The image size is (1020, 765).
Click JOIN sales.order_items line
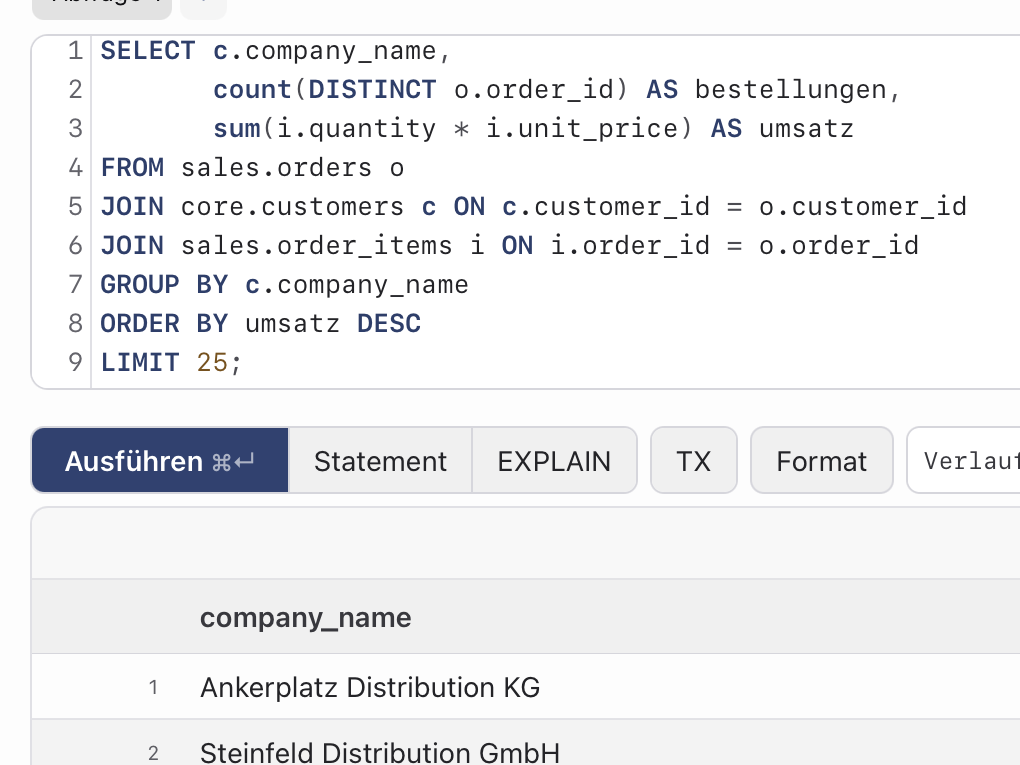(x=510, y=246)
